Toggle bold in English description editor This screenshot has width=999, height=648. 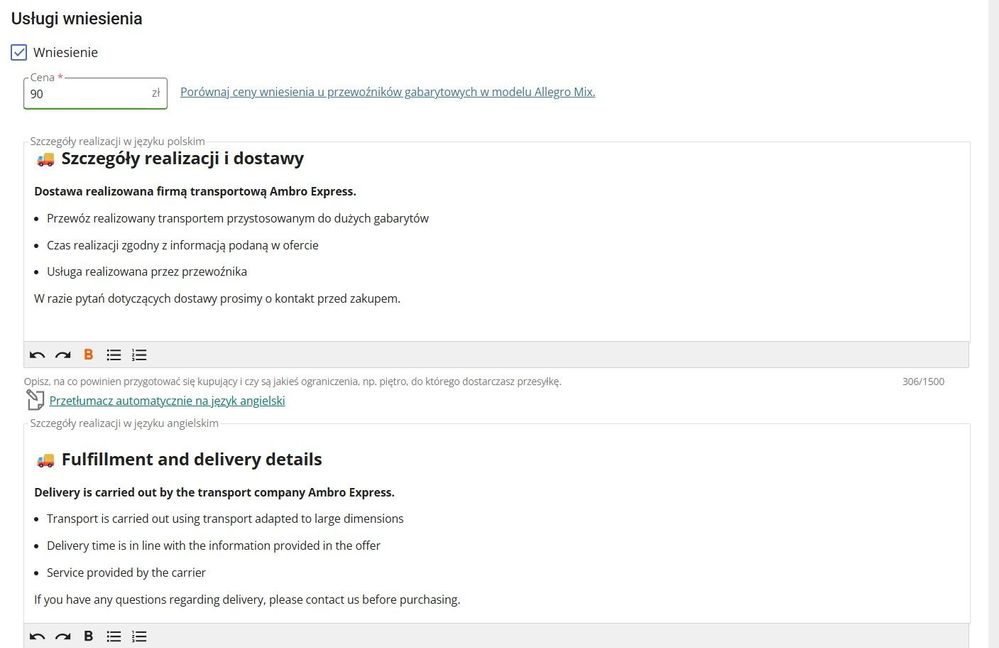point(88,637)
